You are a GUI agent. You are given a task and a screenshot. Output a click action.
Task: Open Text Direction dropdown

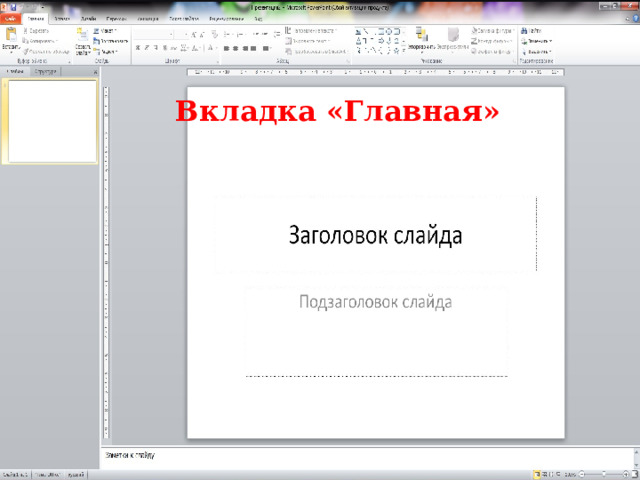[x=311, y=31]
